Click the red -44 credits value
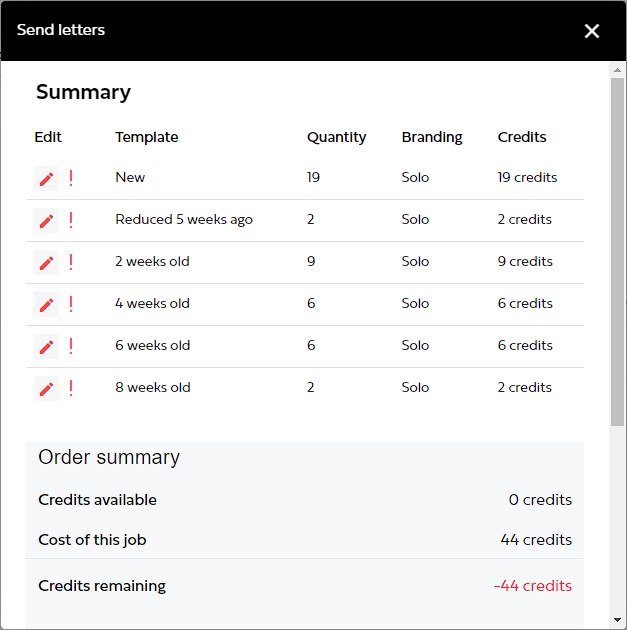The height and width of the screenshot is (630, 627). 533,586
